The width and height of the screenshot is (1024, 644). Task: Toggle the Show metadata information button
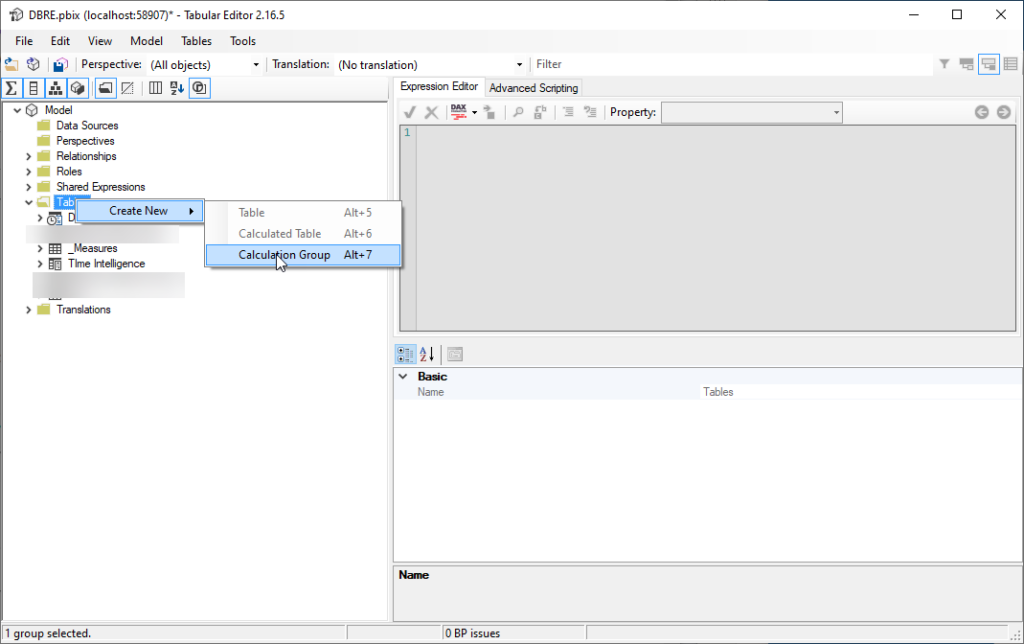pyautogui.click(x=199, y=88)
